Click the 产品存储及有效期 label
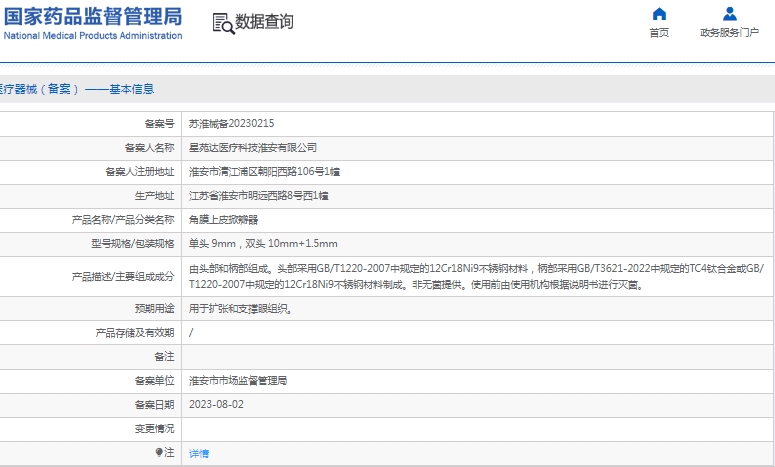The width and height of the screenshot is (775, 467). pyautogui.click(x=134, y=333)
